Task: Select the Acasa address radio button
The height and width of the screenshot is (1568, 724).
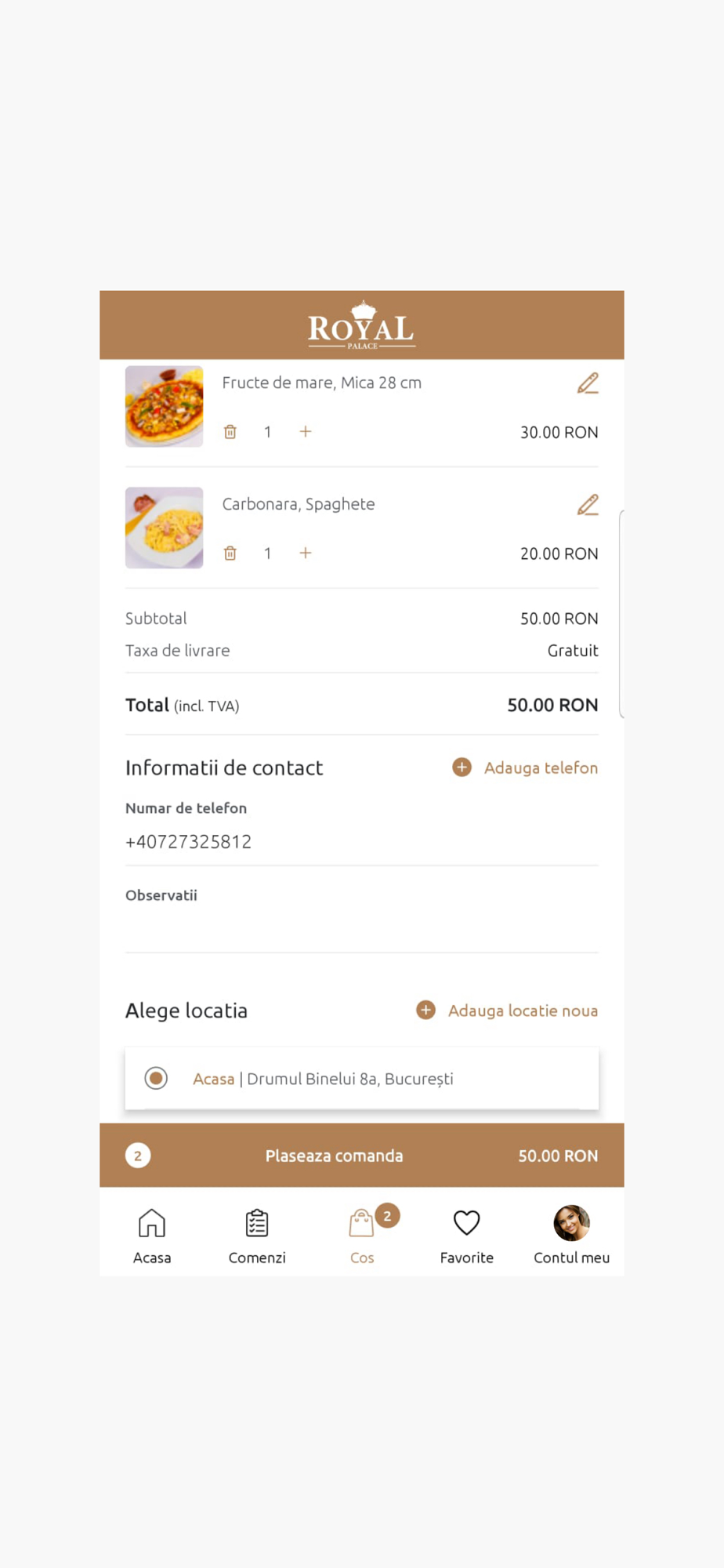Action: coord(156,1079)
